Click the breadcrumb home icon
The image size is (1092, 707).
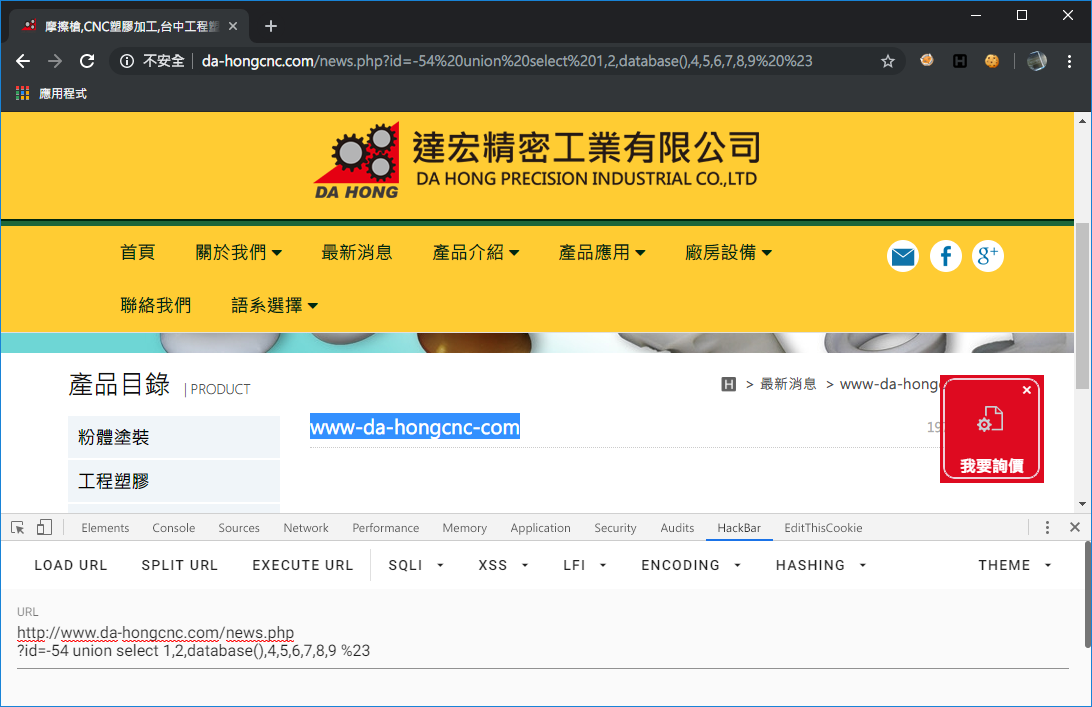[728, 384]
